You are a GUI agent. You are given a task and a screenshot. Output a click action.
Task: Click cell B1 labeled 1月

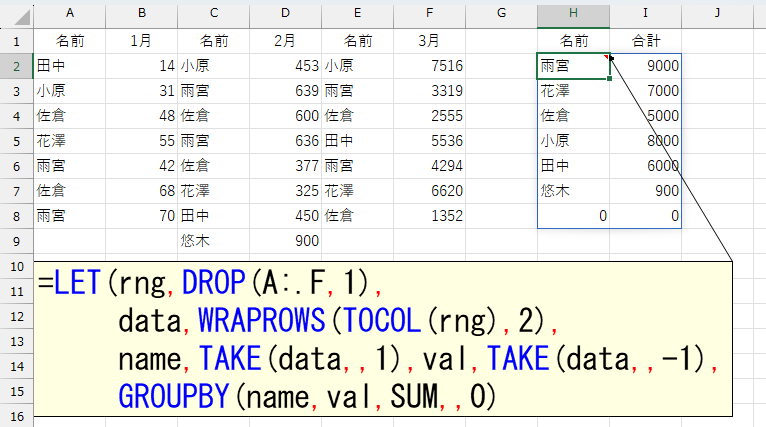tap(141, 41)
